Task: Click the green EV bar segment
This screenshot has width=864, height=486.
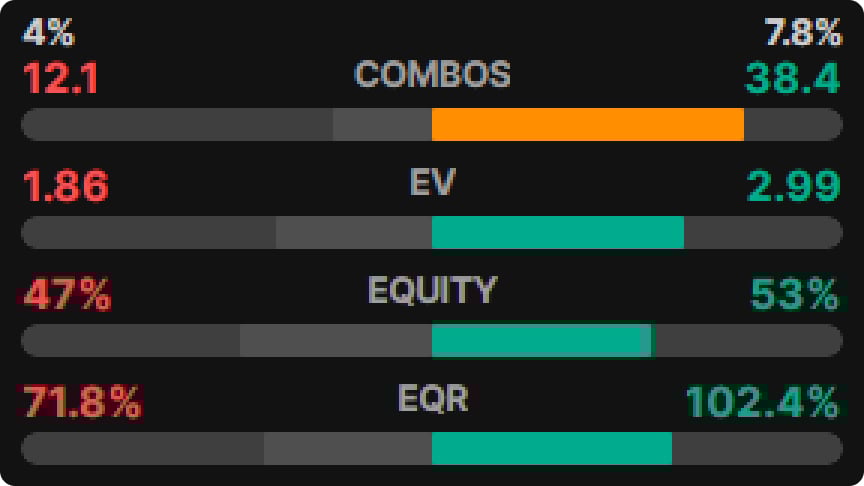Action: [558, 232]
